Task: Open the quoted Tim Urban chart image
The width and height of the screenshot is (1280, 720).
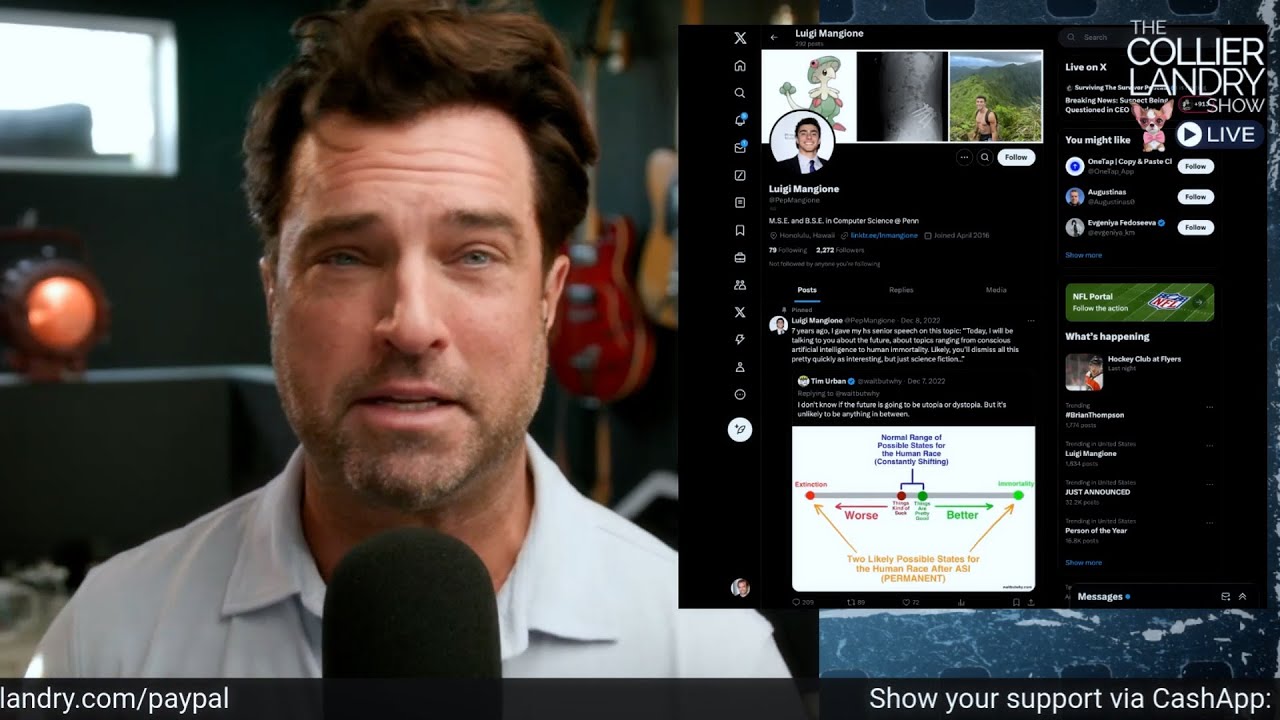Action: (913, 508)
